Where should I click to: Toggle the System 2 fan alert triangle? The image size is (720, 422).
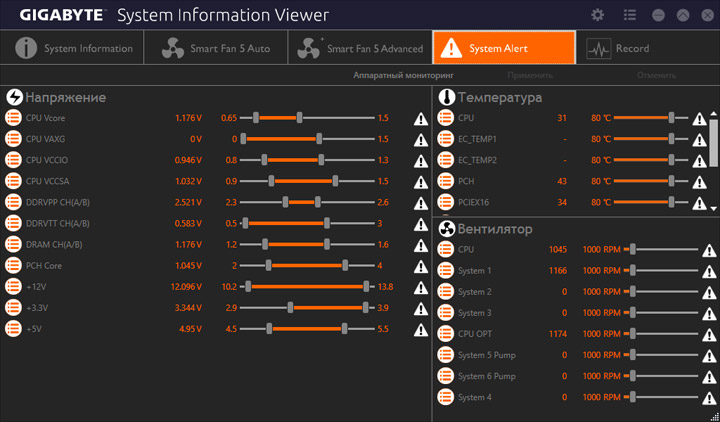[x=709, y=293]
